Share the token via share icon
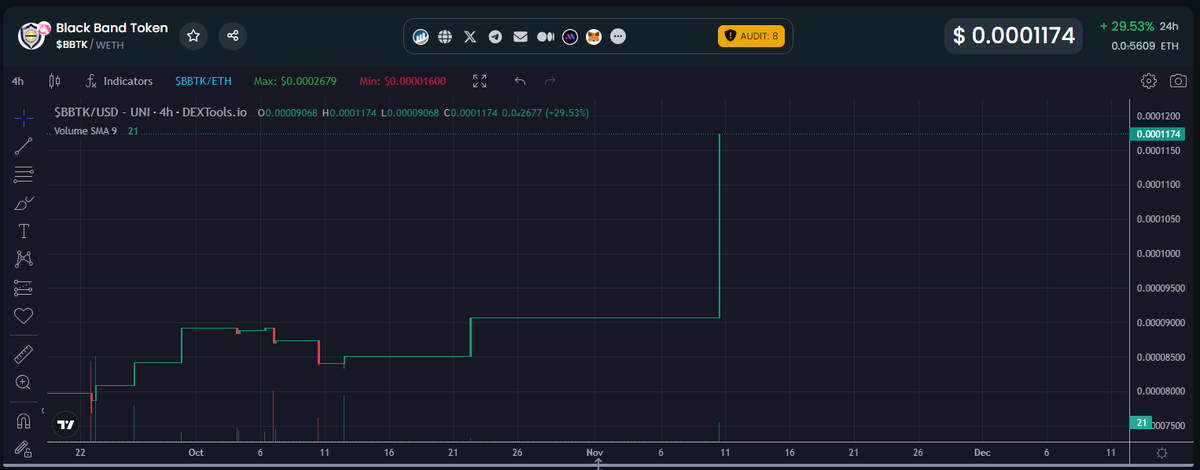The height and width of the screenshot is (470, 1200). (233, 36)
